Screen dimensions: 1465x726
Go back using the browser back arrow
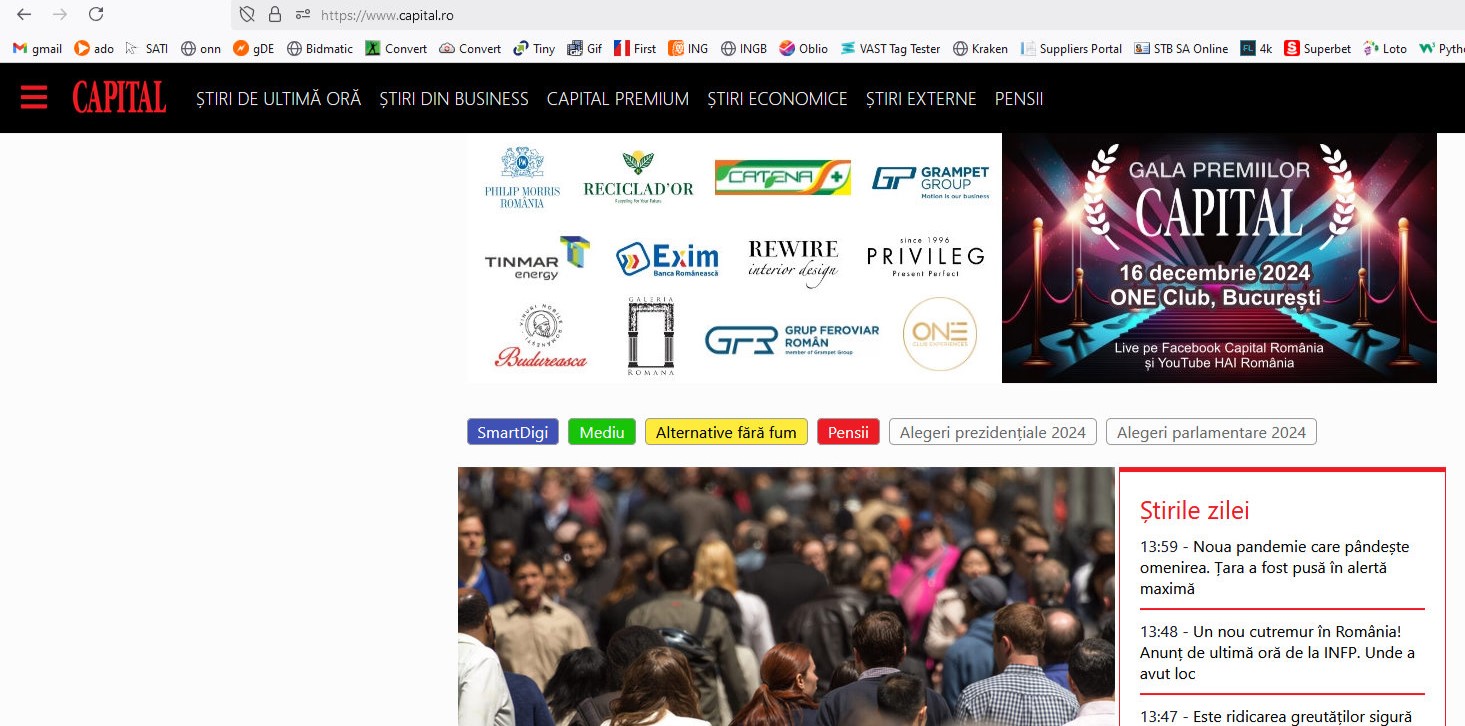(24, 15)
